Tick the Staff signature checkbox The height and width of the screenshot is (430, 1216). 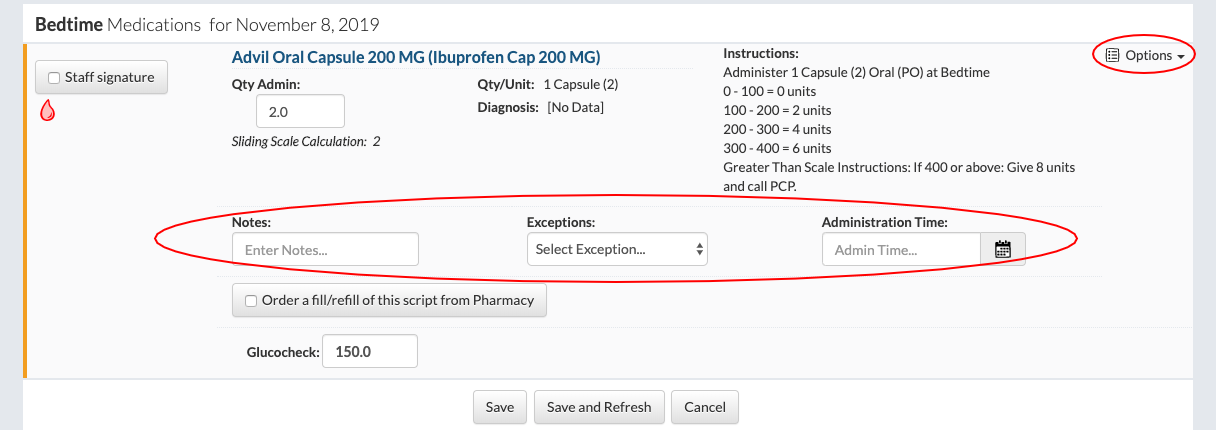pyautogui.click(x=54, y=78)
